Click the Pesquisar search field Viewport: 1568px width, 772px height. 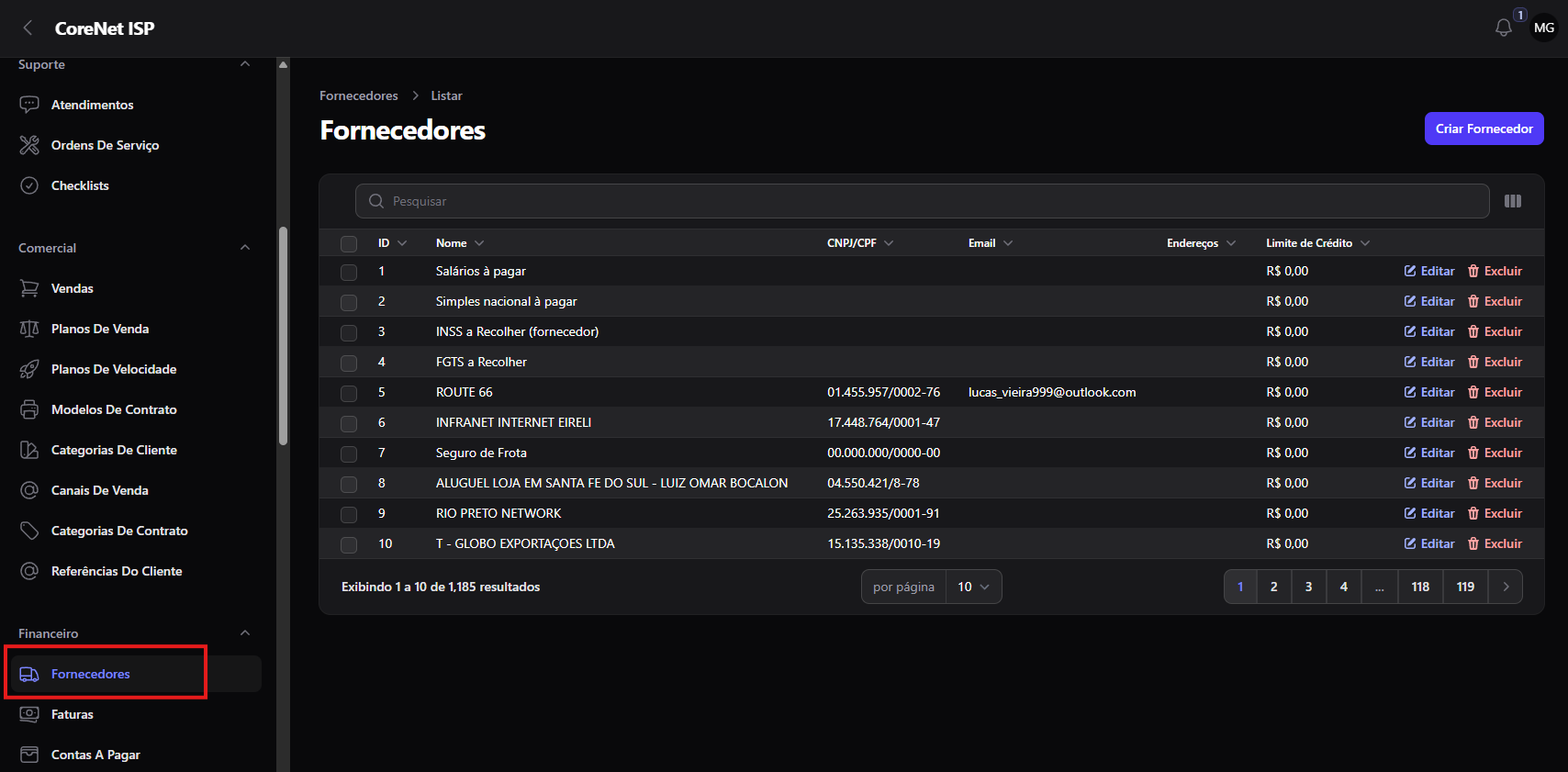(922, 201)
